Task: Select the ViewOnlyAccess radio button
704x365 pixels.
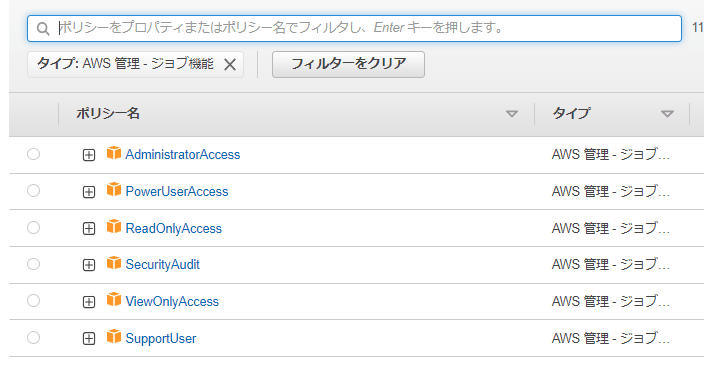Action: coord(33,301)
